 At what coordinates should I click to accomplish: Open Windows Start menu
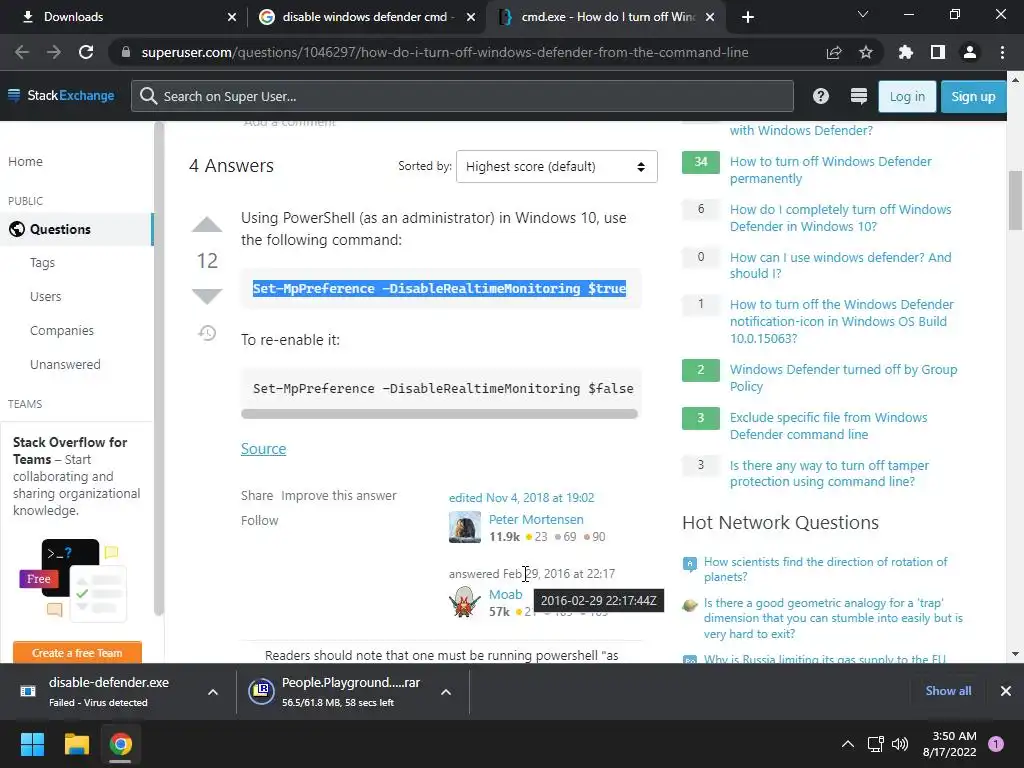click(x=32, y=744)
